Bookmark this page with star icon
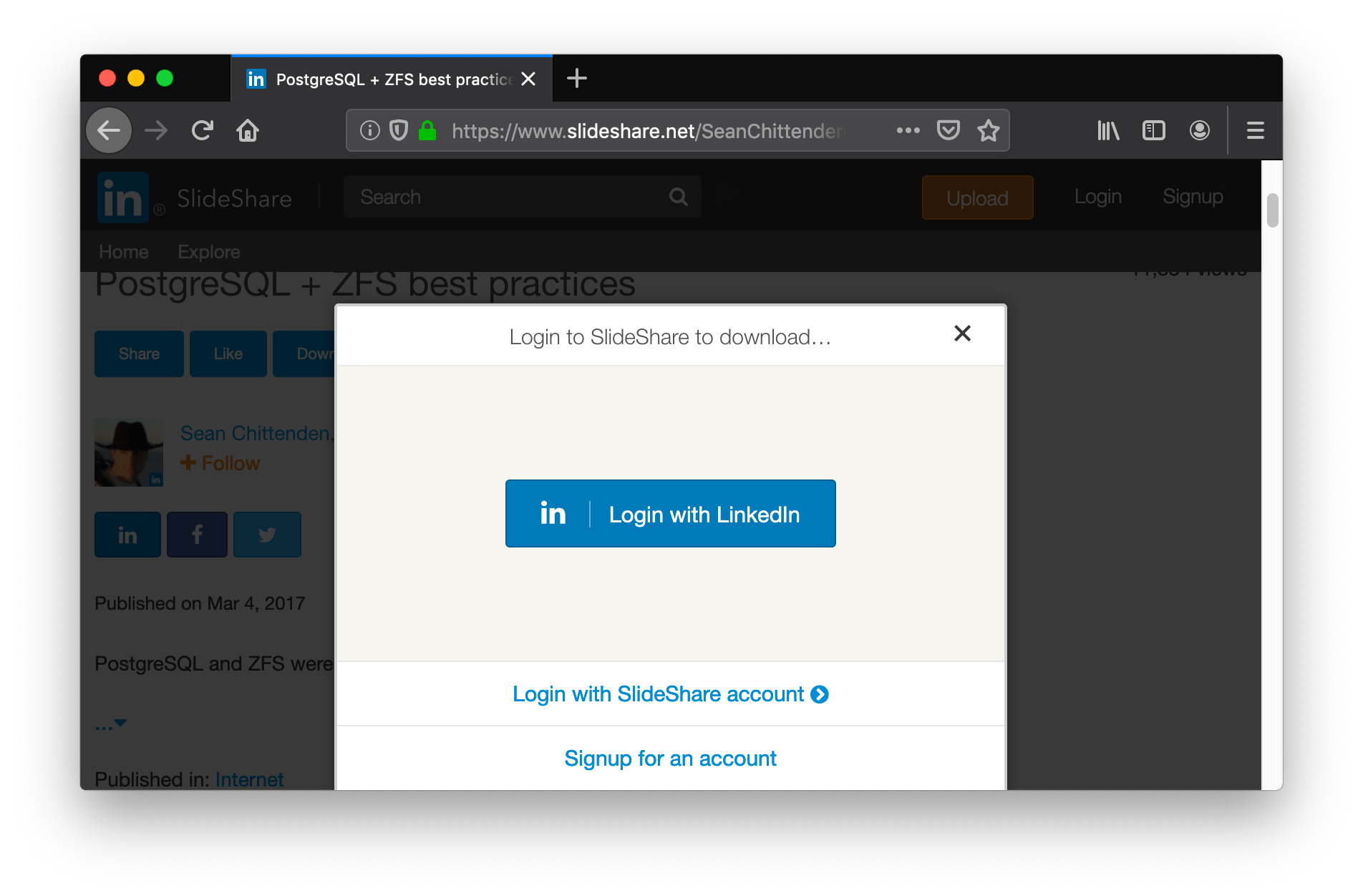This screenshot has width=1363, height=896. tap(988, 130)
